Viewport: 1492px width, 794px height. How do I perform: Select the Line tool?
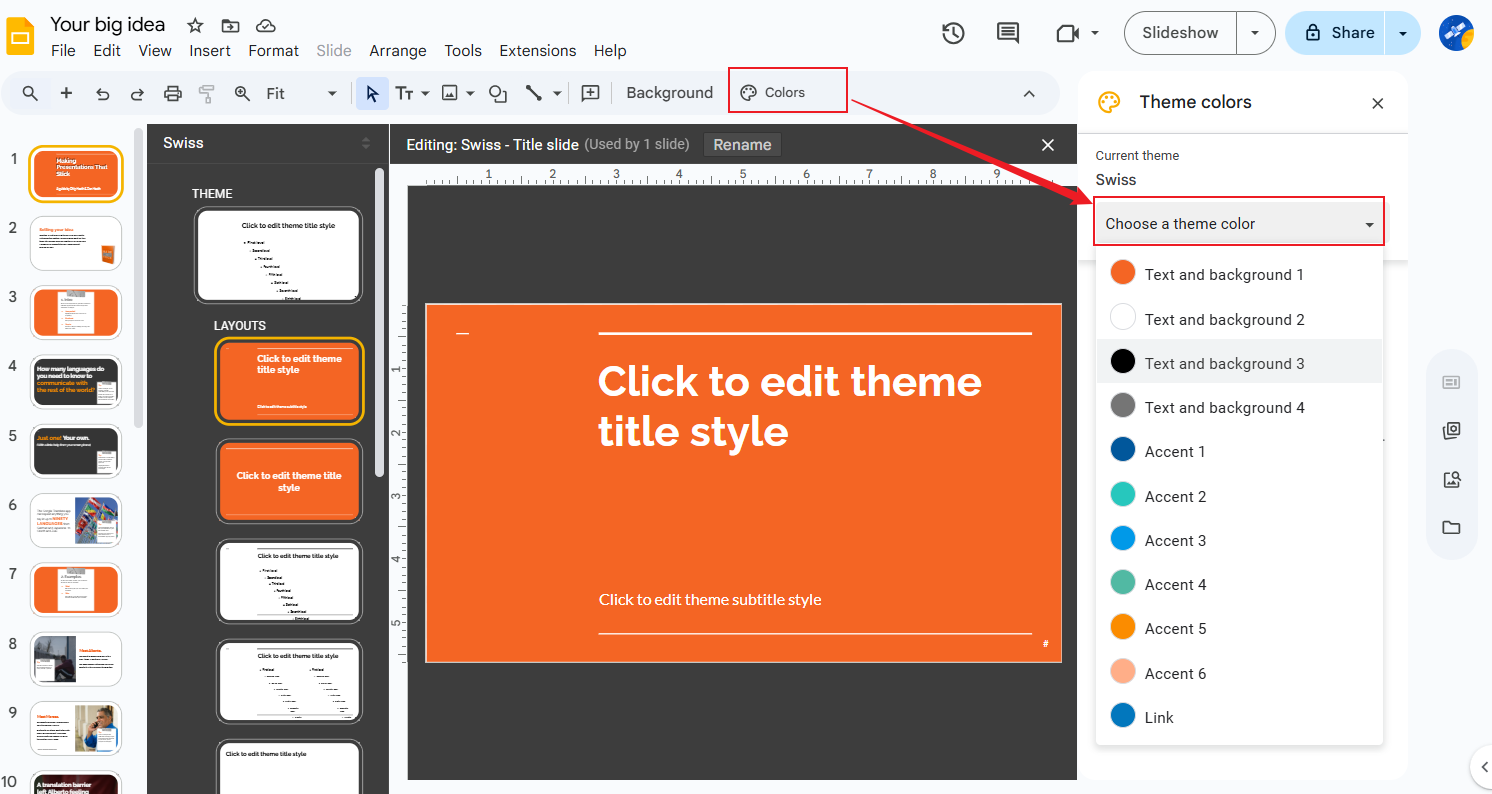pyautogui.click(x=533, y=92)
